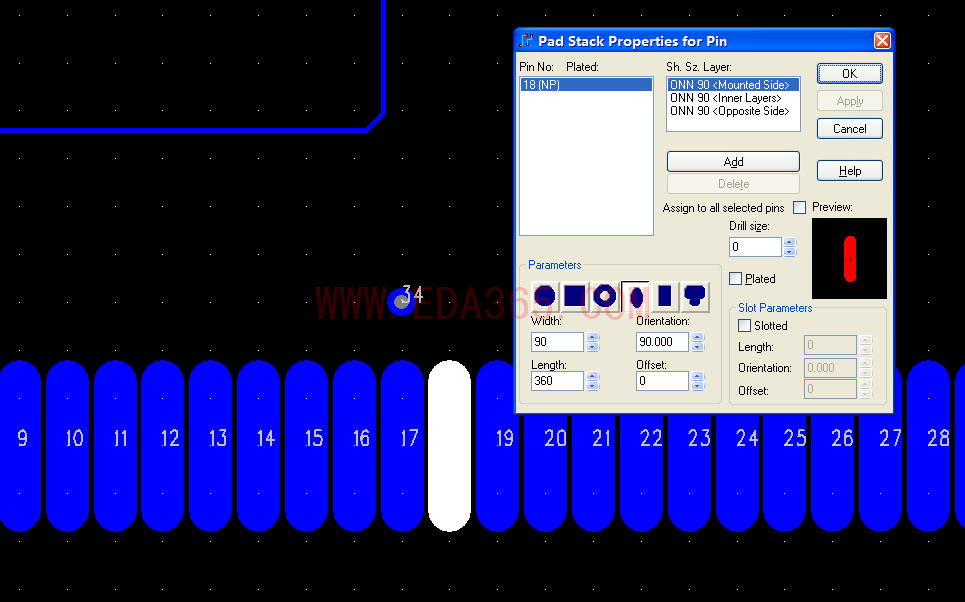Increase pad Length with up arrow
This screenshot has width=965, height=602.
pos(592,376)
